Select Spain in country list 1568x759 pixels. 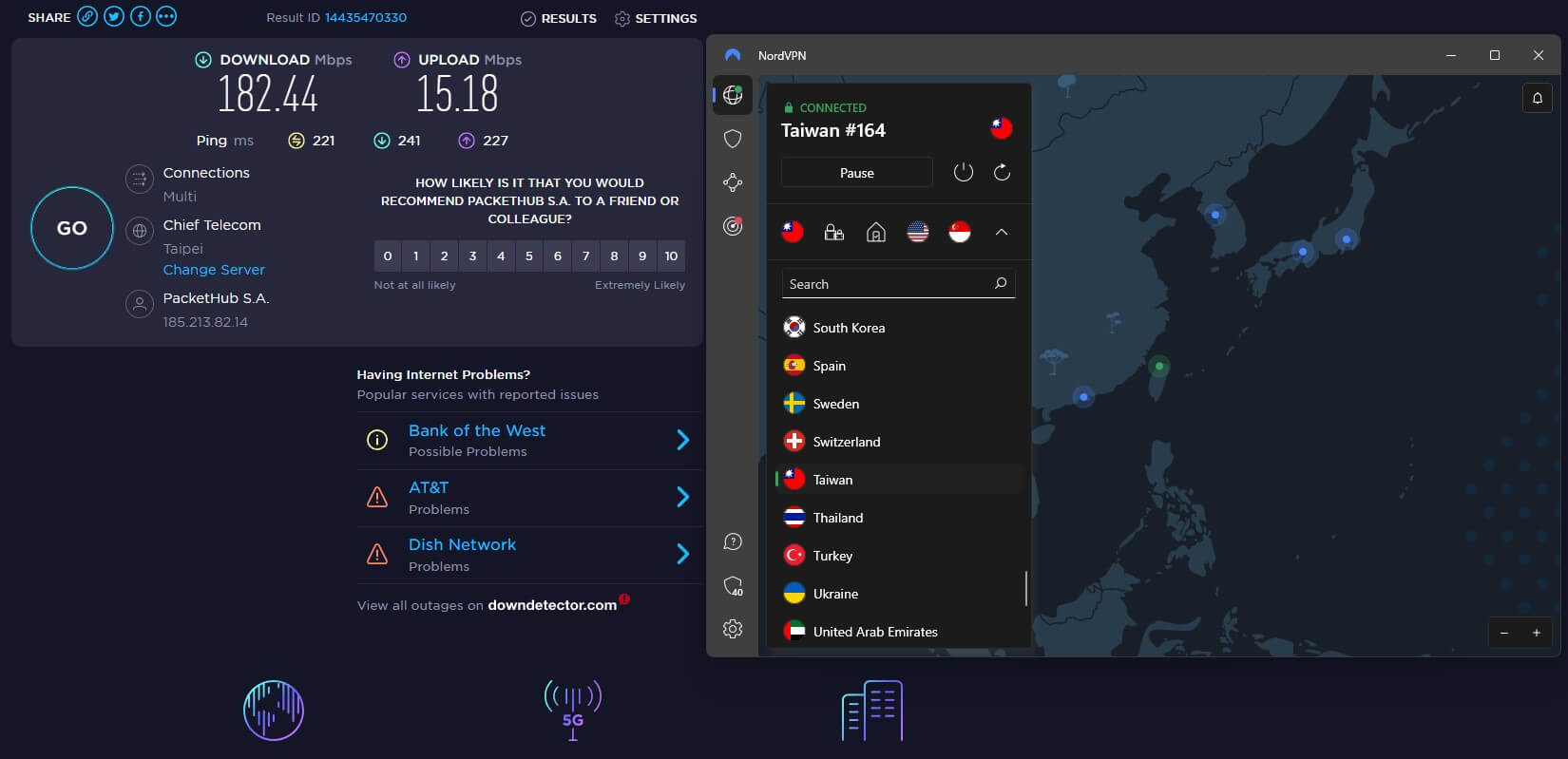pyautogui.click(x=898, y=366)
